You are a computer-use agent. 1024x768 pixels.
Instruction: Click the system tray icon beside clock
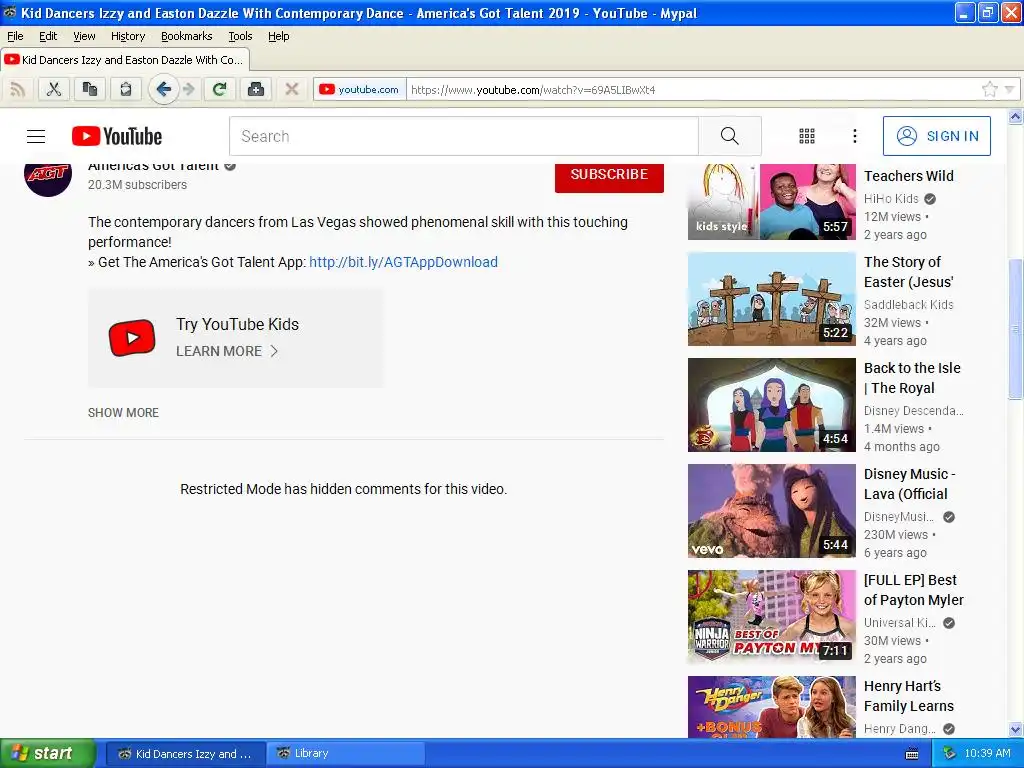tap(950, 754)
